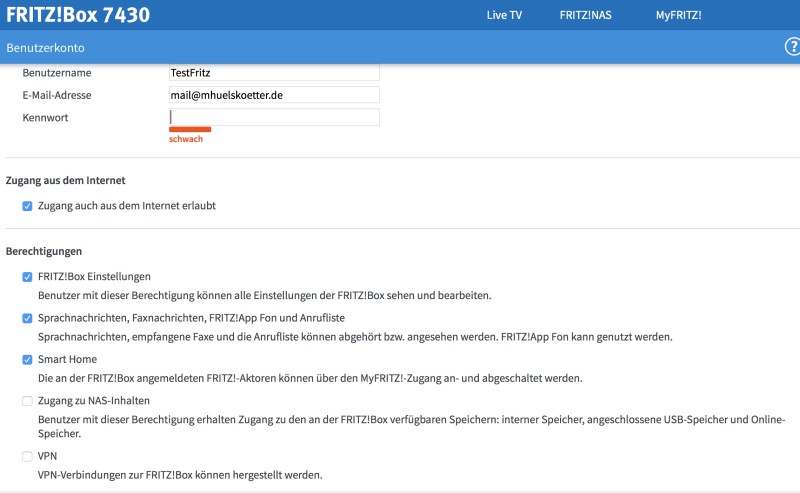
Task: Enable the VPN permission checkbox
Action: pos(27,456)
